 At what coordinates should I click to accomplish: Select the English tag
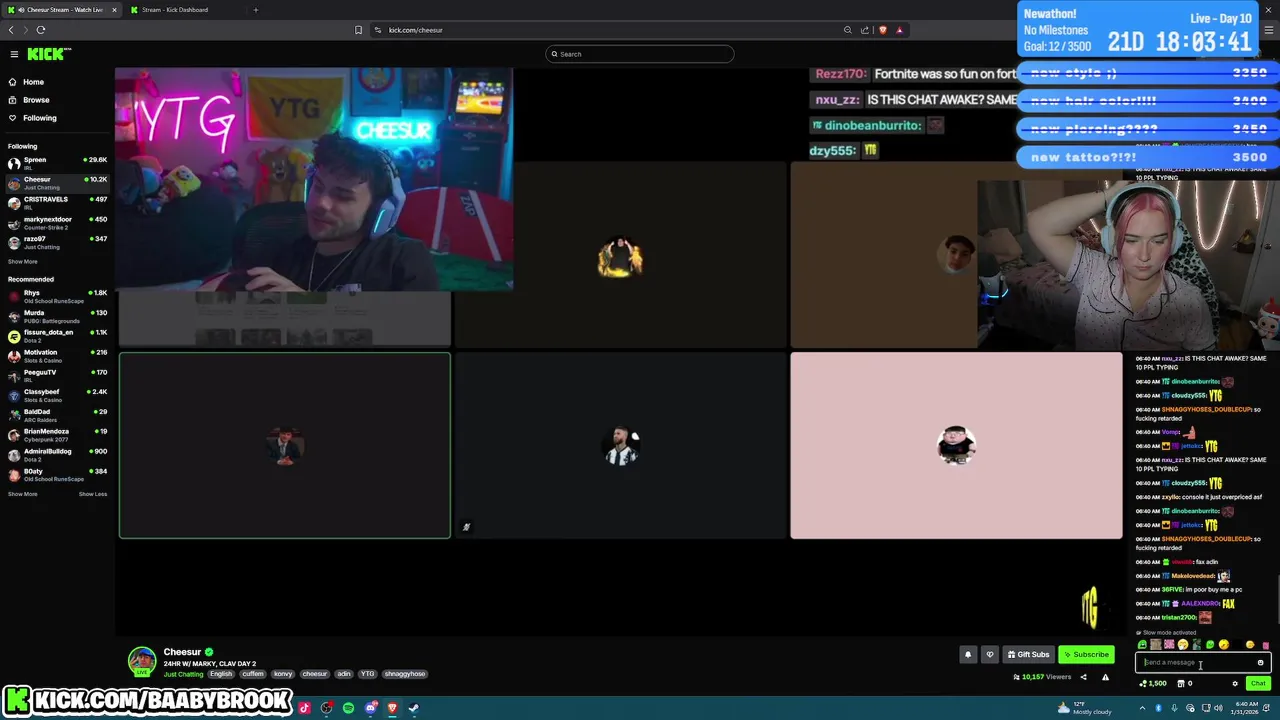[x=221, y=674]
